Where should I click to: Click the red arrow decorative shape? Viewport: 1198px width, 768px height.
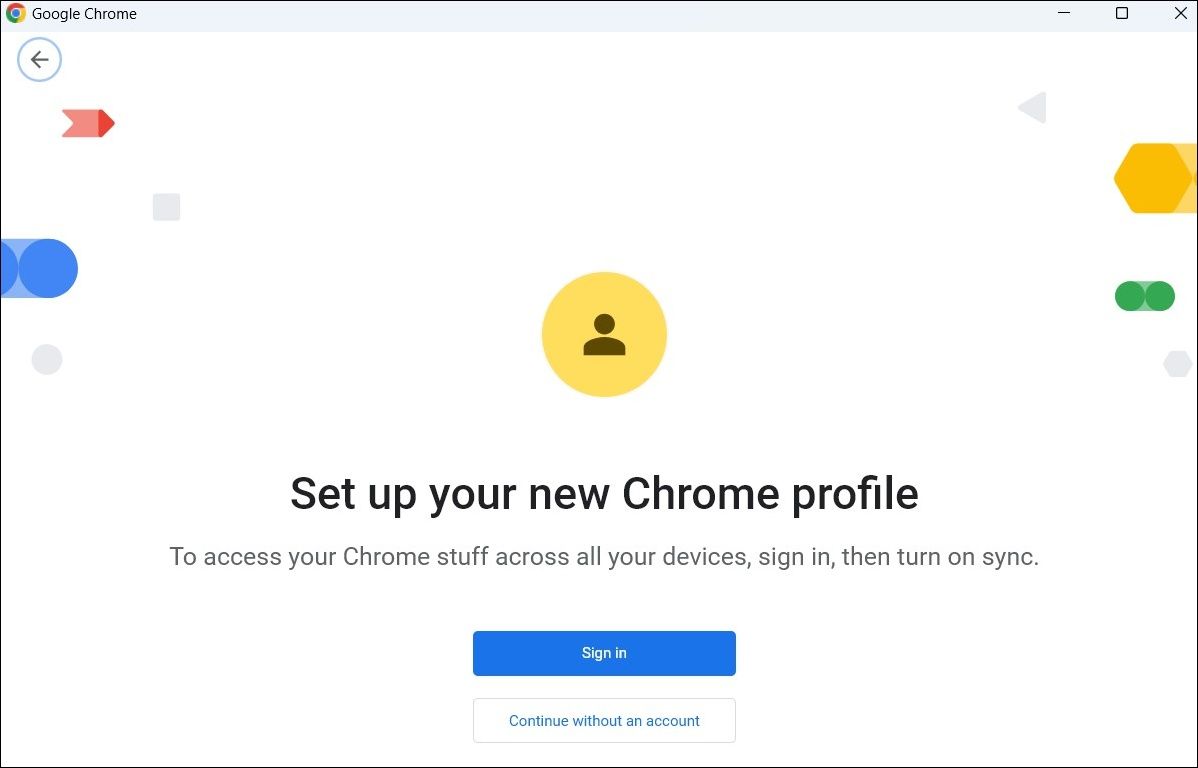(x=88, y=123)
